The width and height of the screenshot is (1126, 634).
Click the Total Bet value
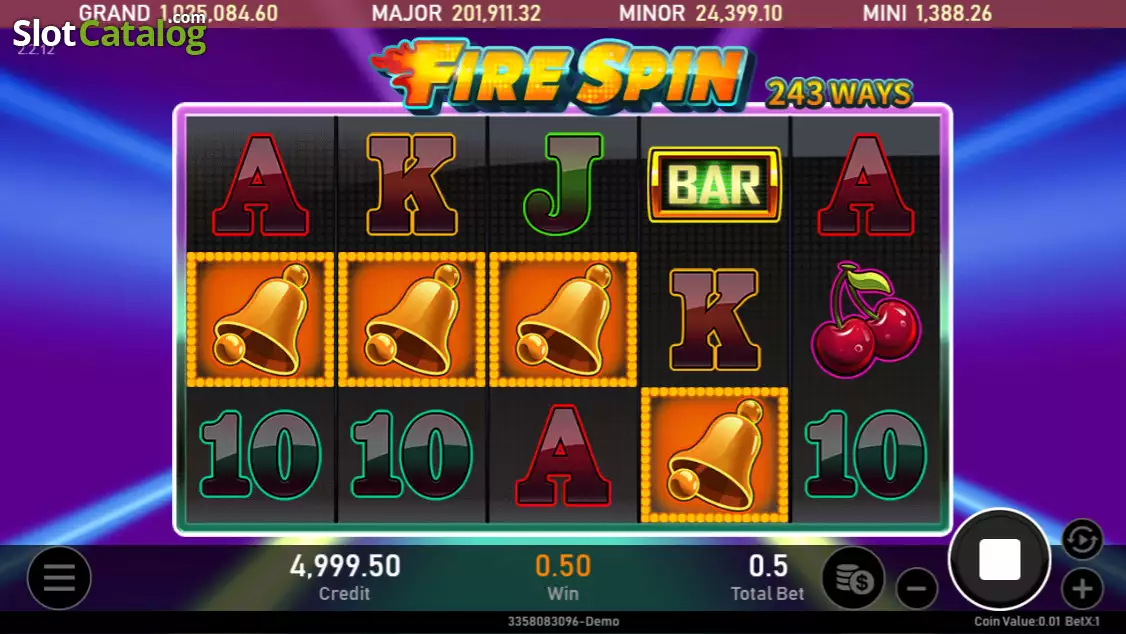(x=768, y=566)
